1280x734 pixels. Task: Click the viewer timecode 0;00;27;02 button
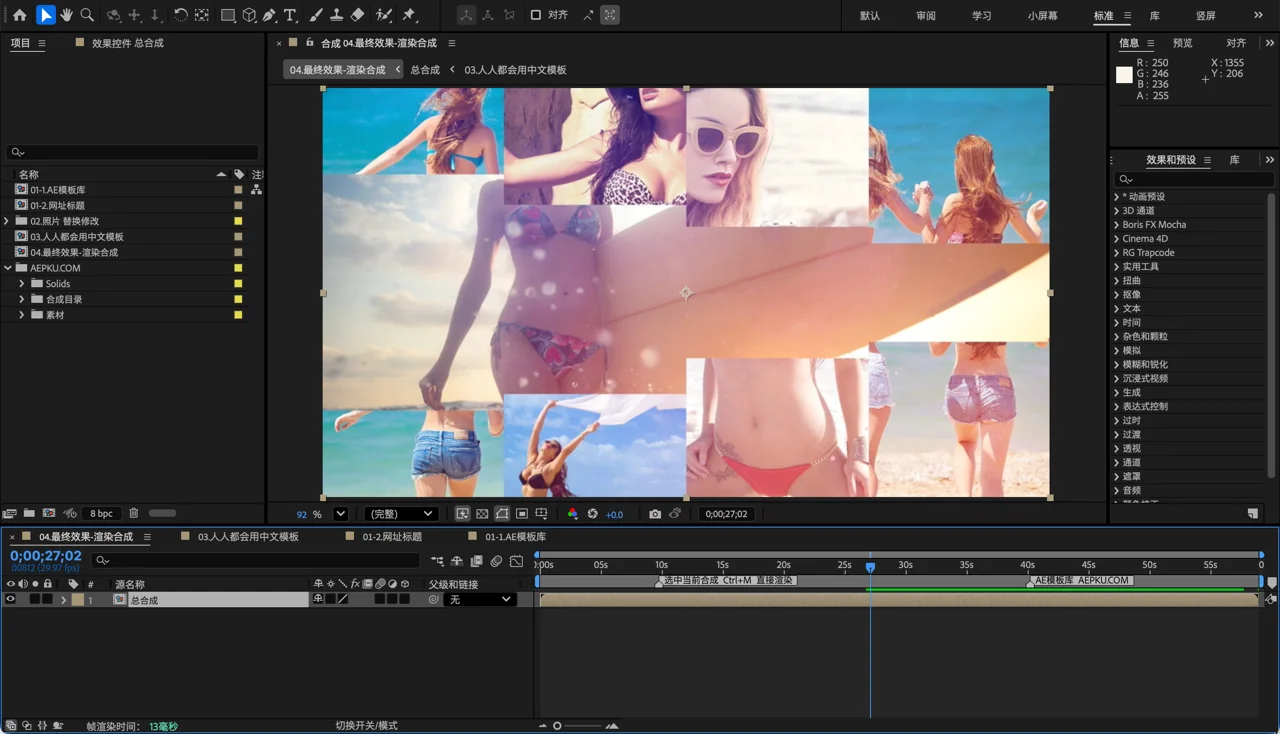point(727,514)
